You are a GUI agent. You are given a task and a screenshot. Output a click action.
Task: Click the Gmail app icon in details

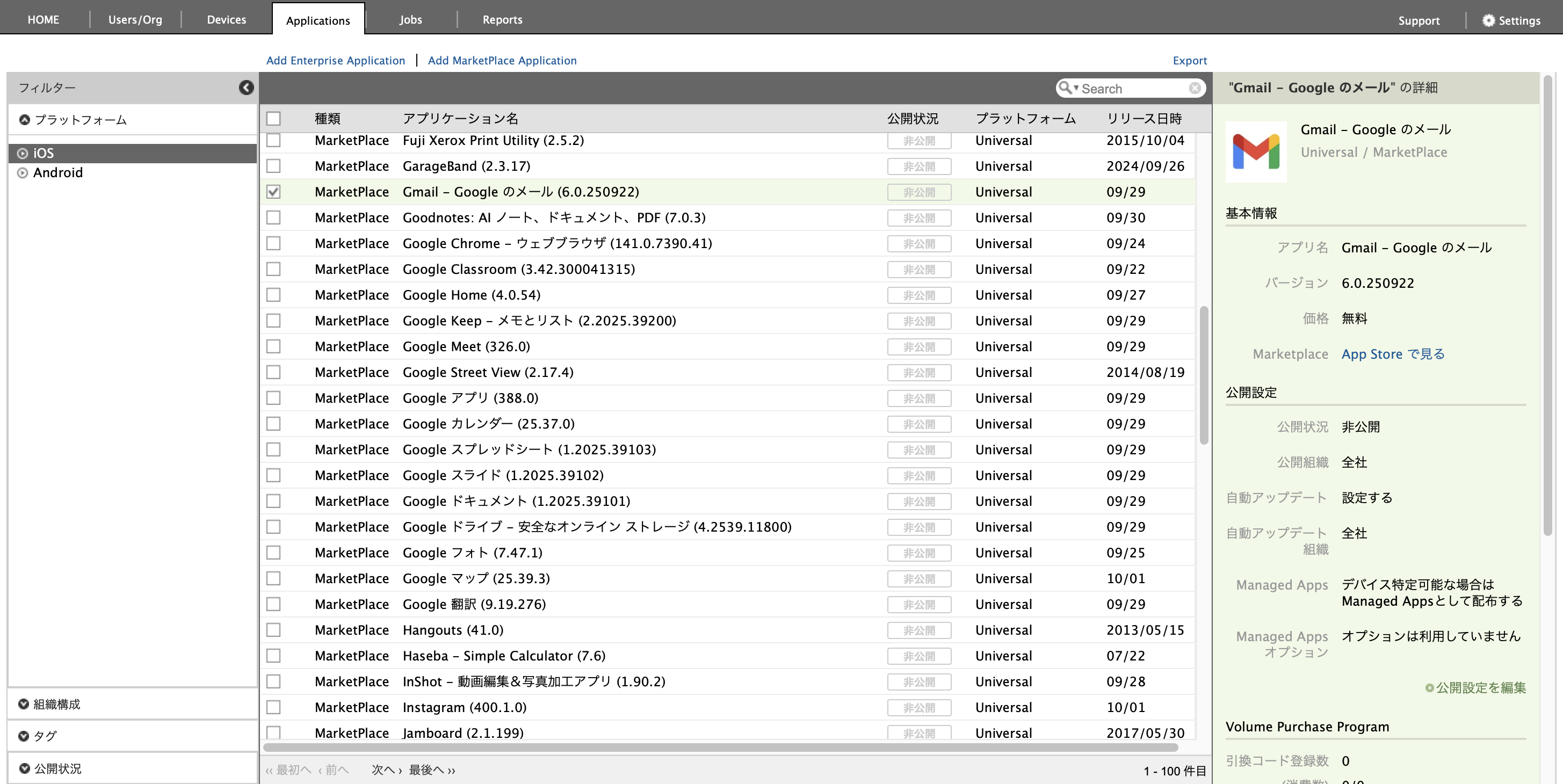point(1255,152)
